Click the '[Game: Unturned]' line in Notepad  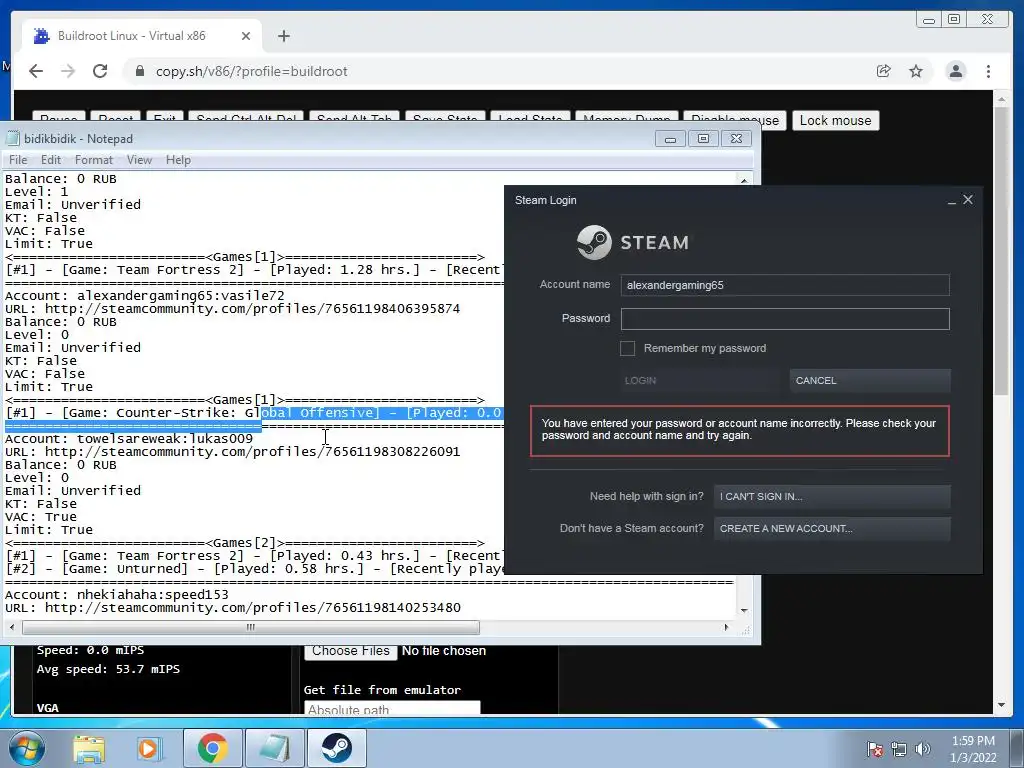(x=255, y=569)
